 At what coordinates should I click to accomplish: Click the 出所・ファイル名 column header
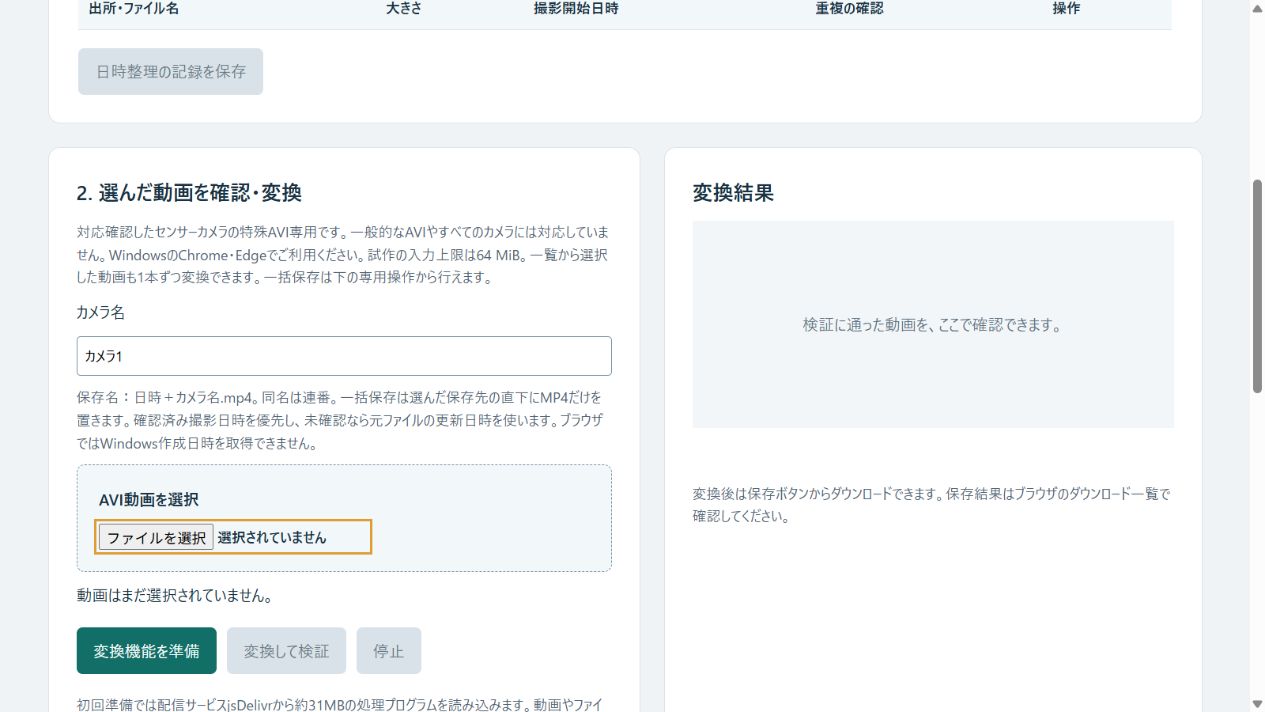(x=134, y=8)
